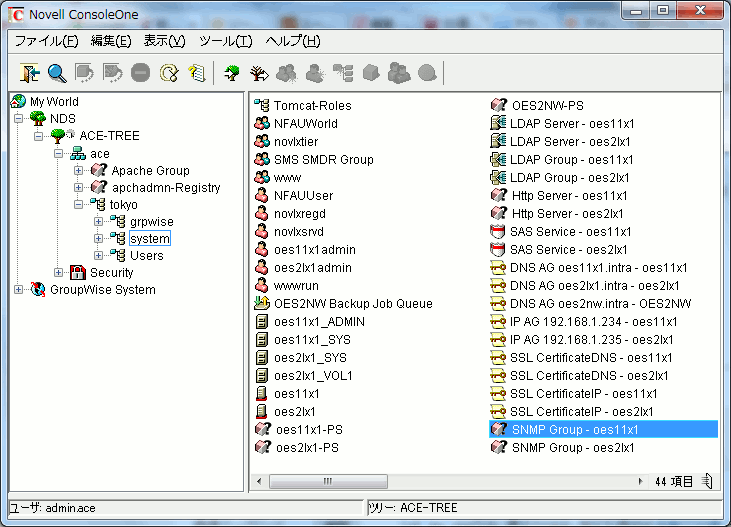The width and height of the screenshot is (731, 527).
Task: Collapse the ace organization node
Action: click(58, 153)
